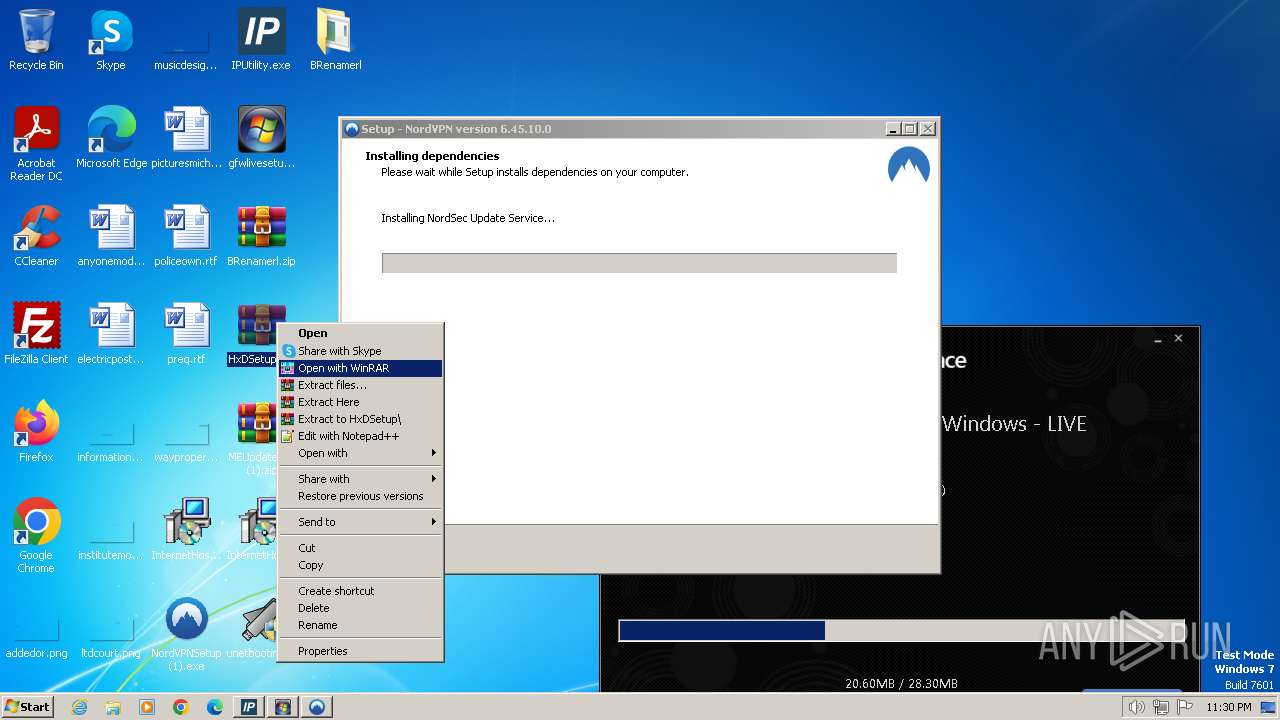This screenshot has height=720, width=1280.
Task: Select the picturesmich document icon
Action: point(186,138)
